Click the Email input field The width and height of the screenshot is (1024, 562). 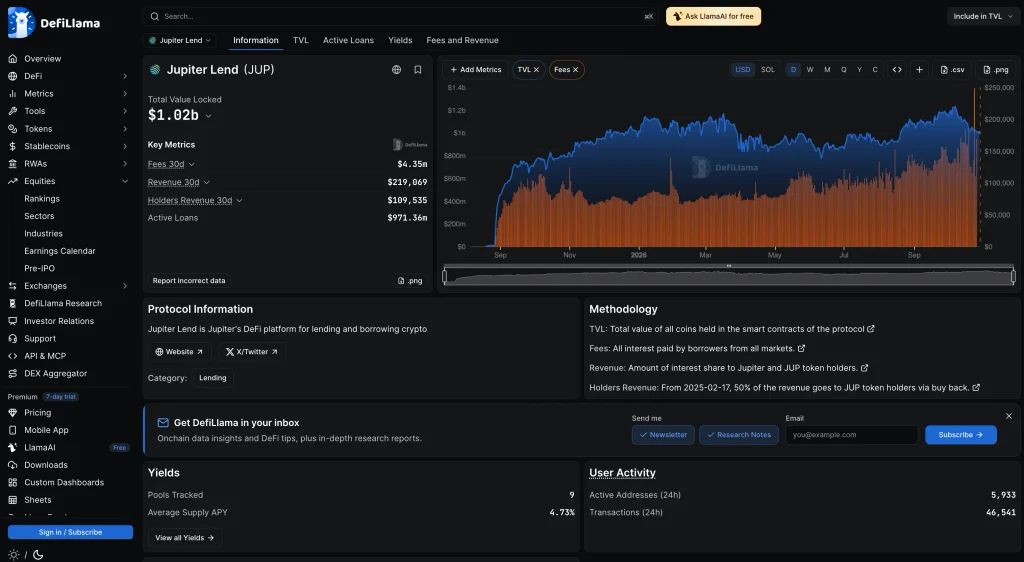[x=852, y=435]
